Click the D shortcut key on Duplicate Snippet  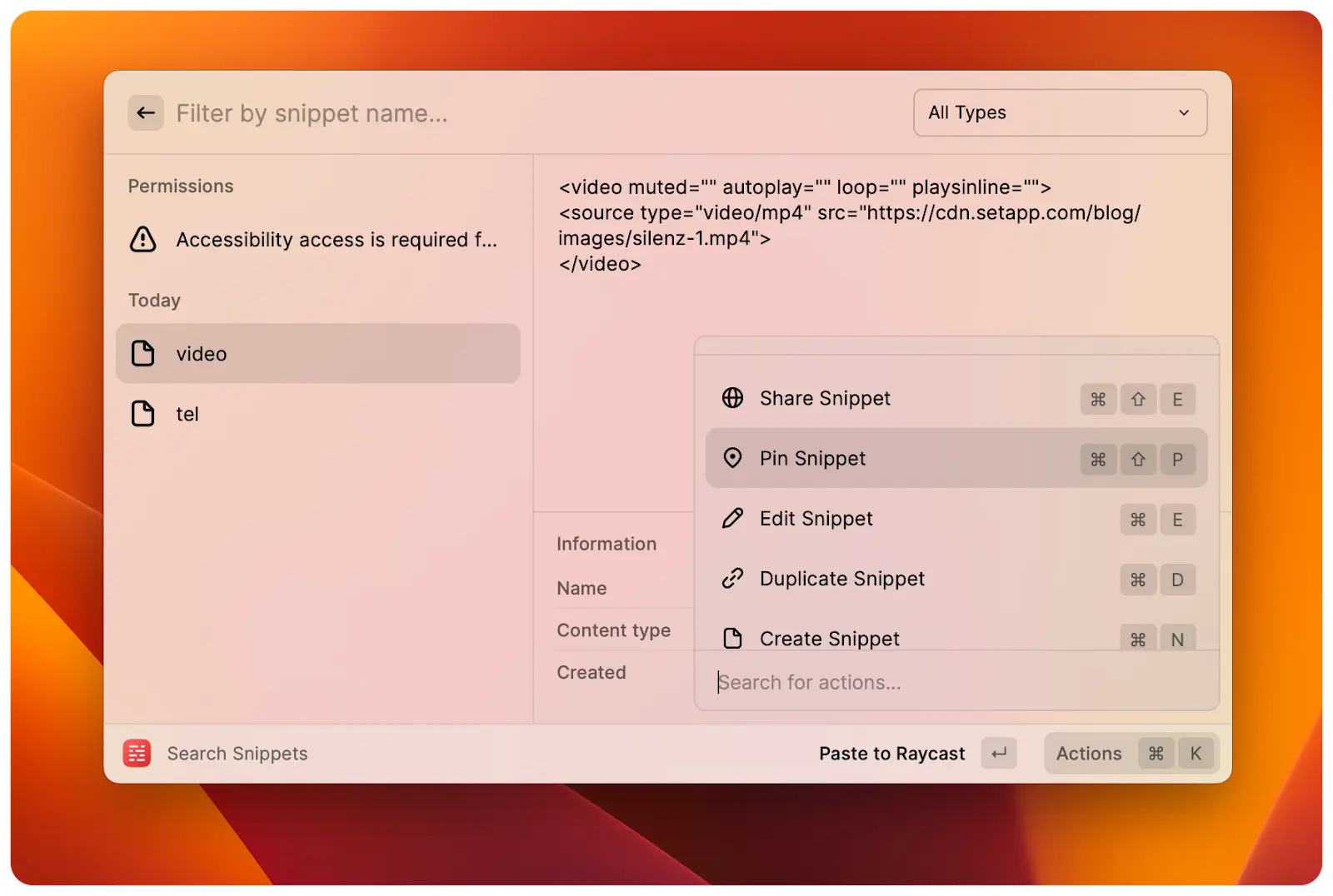coord(1177,580)
